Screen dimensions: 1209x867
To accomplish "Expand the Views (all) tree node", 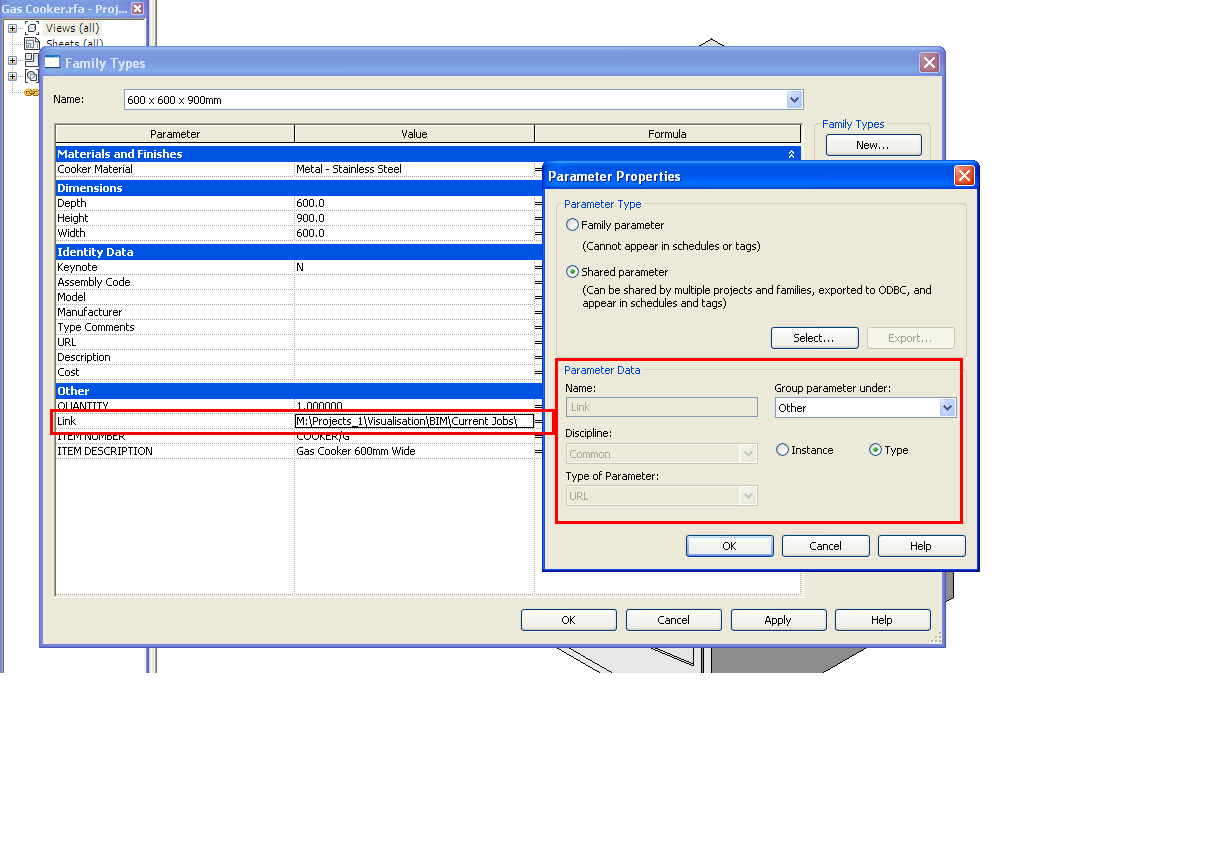I will 12,28.
